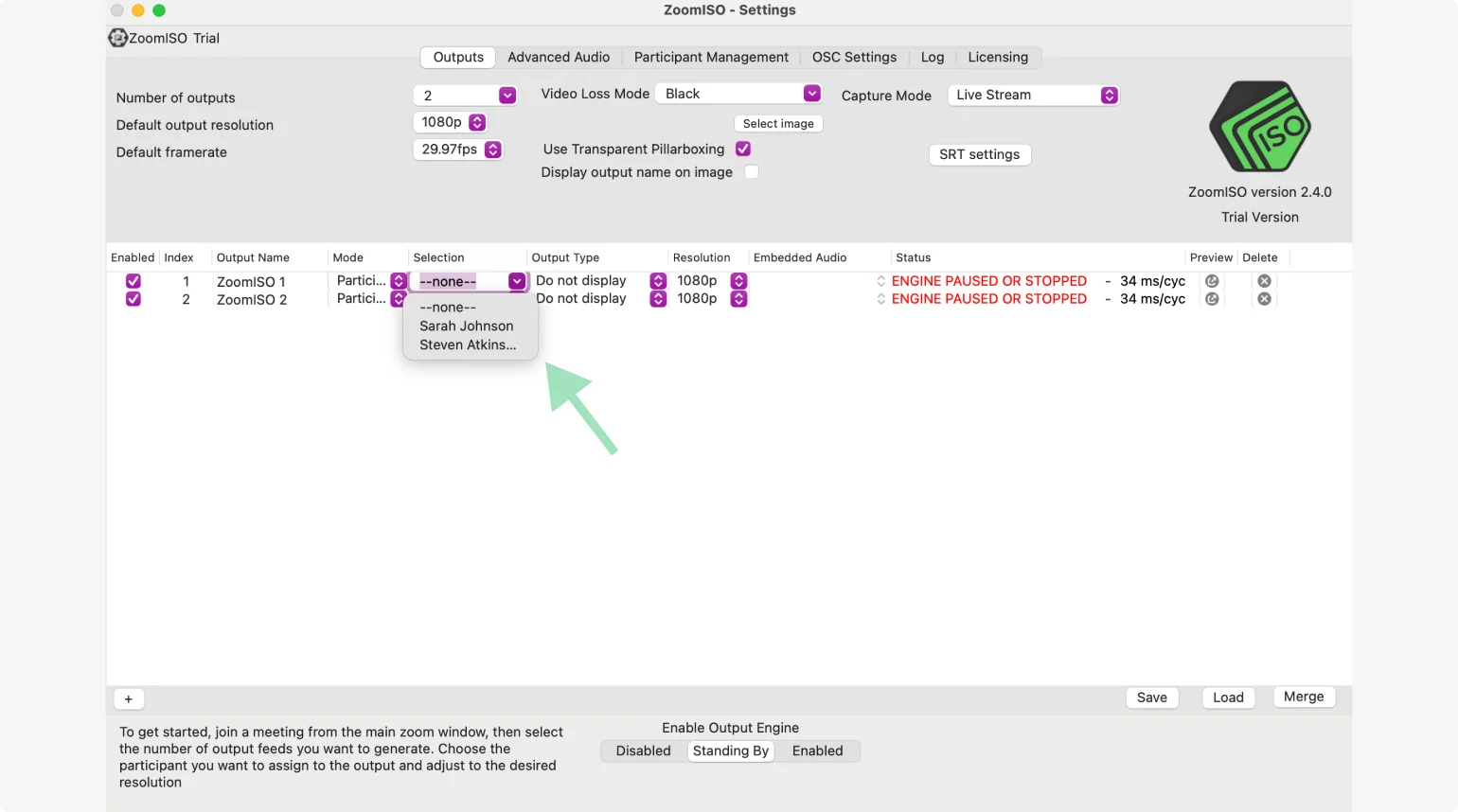Open Capture Mode Live Stream dropdown
Screen dimensions: 1458x812
pos(1034,95)
